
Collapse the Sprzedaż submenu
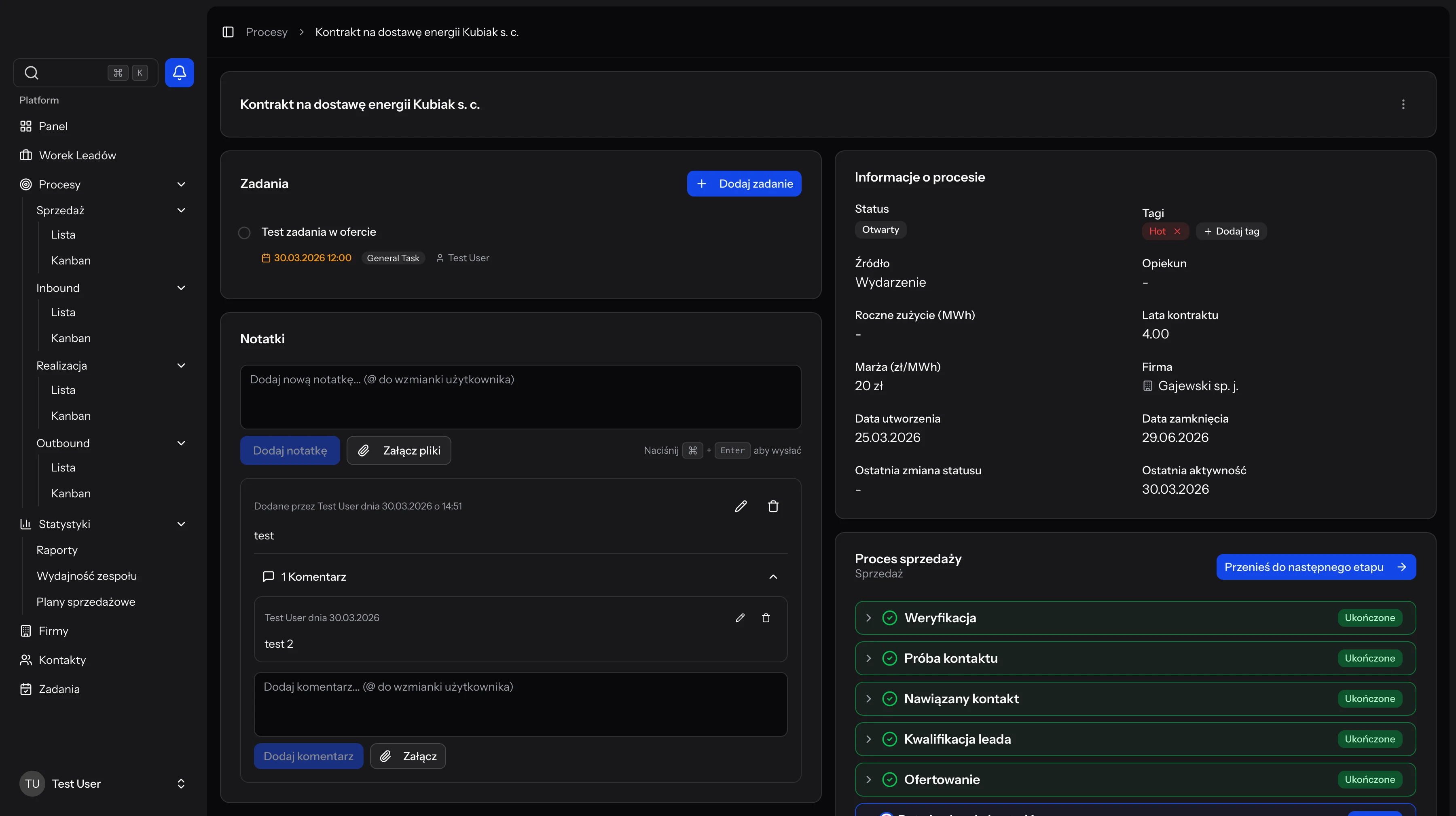pos(181,210)
